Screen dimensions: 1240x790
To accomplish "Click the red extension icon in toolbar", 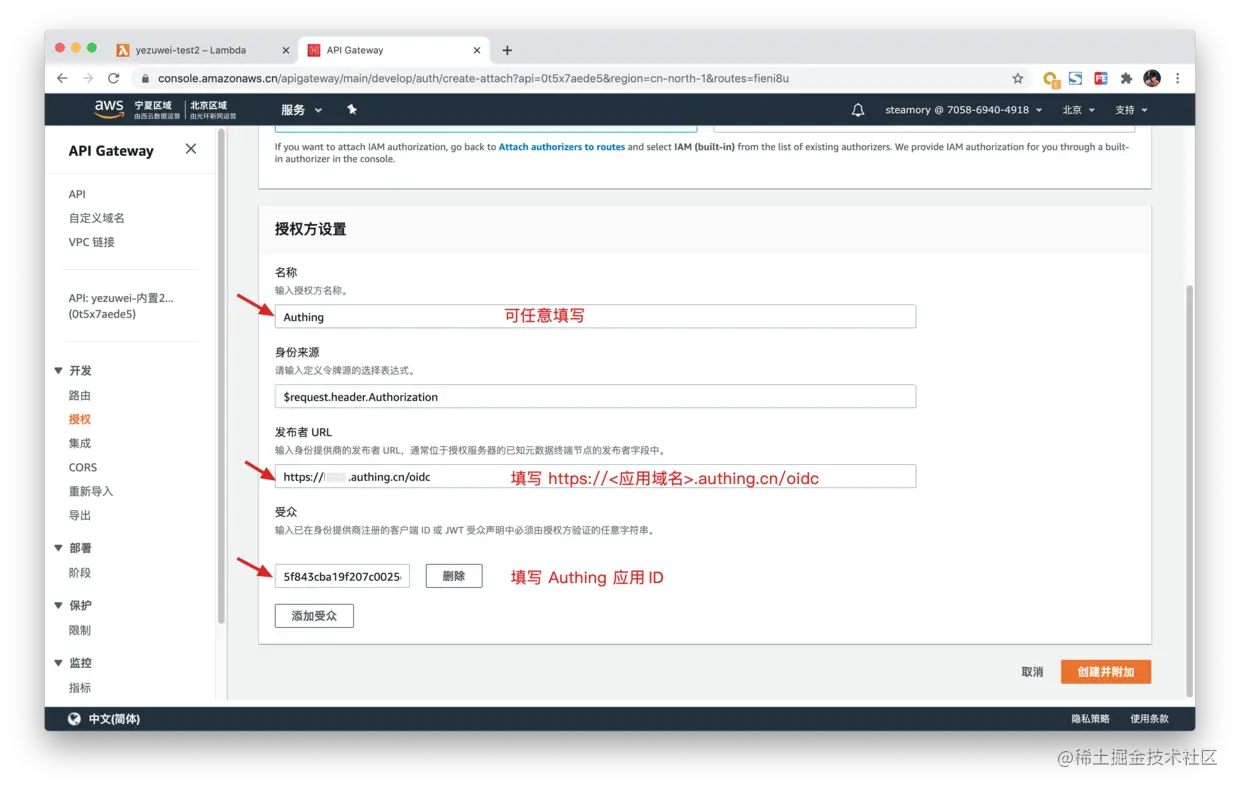I will pyautogui.click(x=1101, y=78).
